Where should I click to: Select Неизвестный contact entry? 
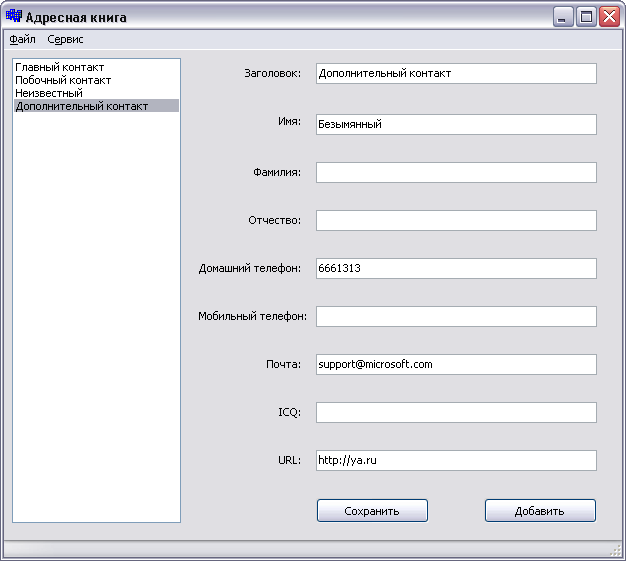coord(49,93)
